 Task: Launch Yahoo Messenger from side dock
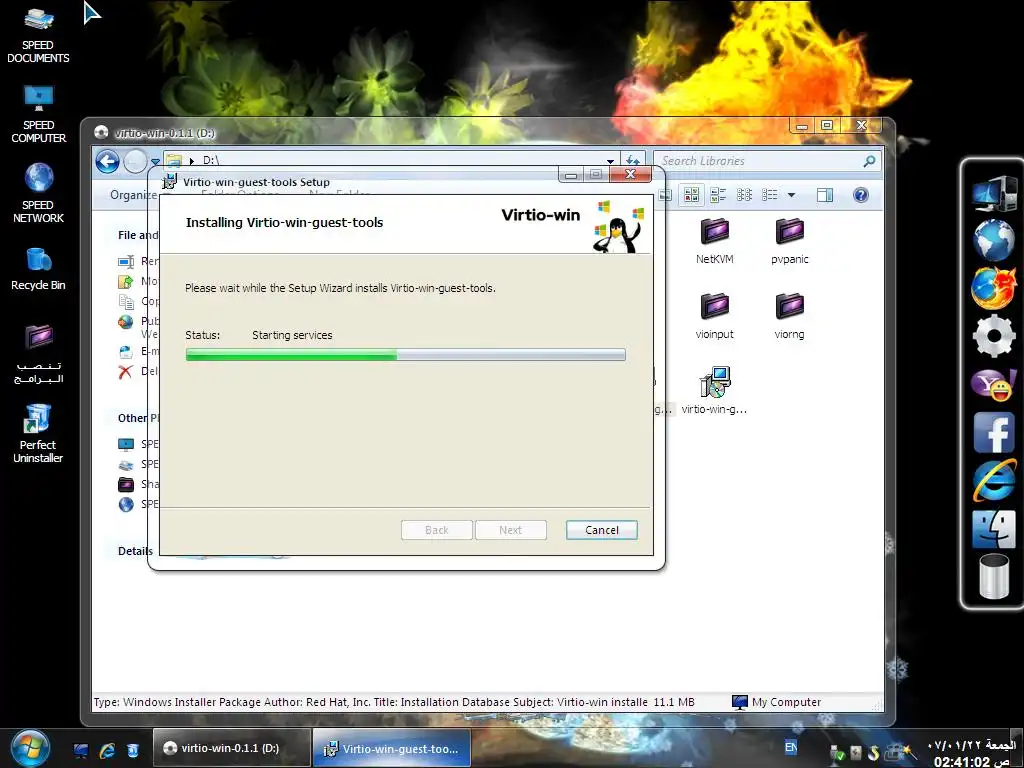(x=993, y=384)
